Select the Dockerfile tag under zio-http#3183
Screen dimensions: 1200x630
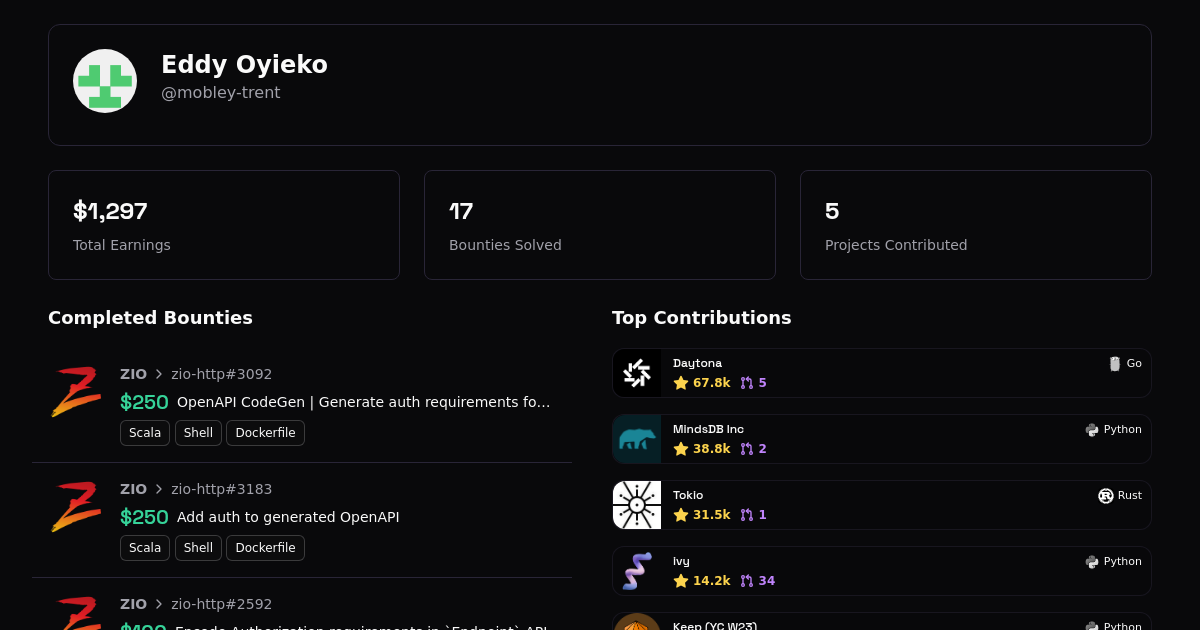tap(265, 548)
